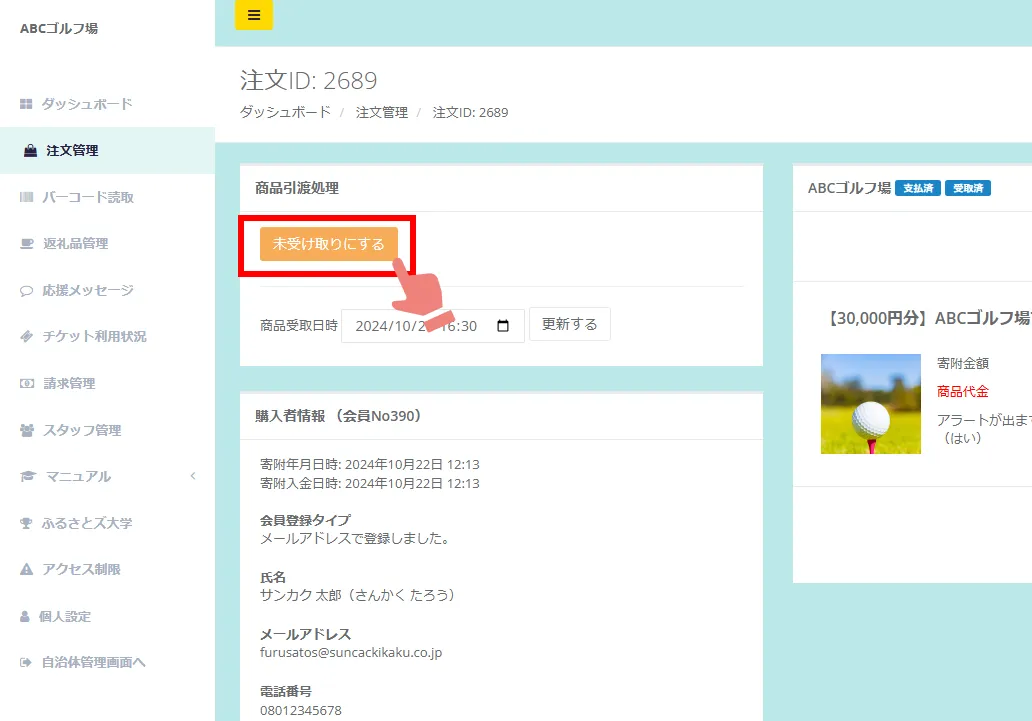Click the trophy icon for ふるさとズ大学

point(27,523)
